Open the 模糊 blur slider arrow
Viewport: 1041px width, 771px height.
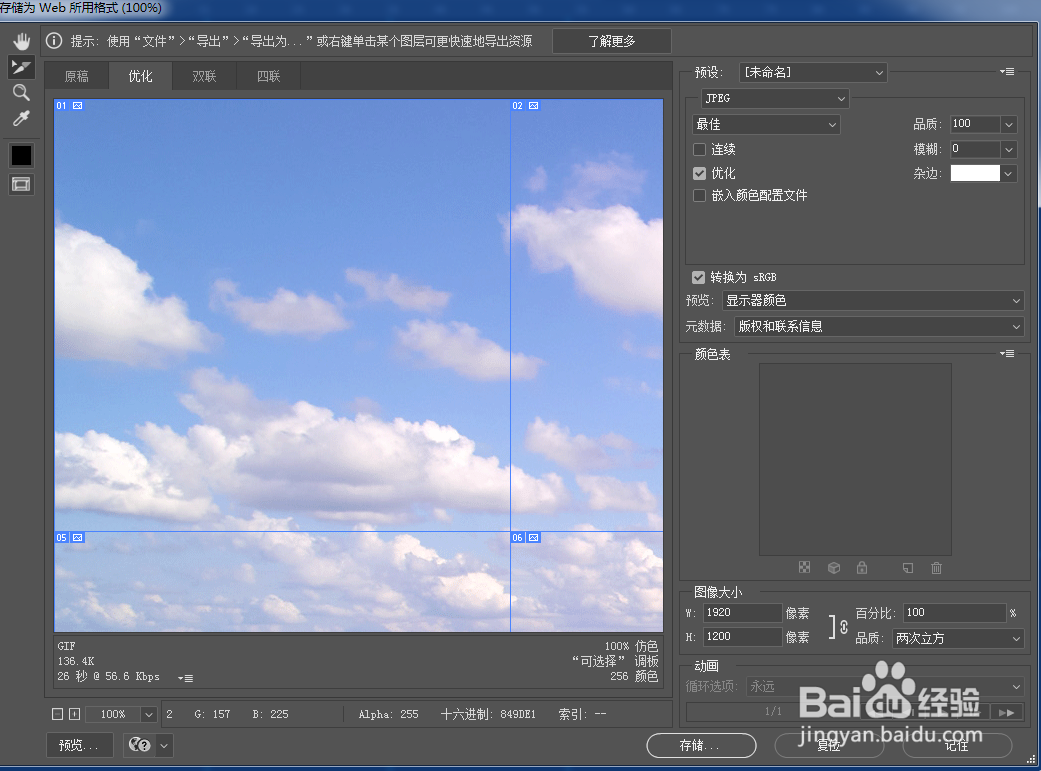[x=1009, y=149]
